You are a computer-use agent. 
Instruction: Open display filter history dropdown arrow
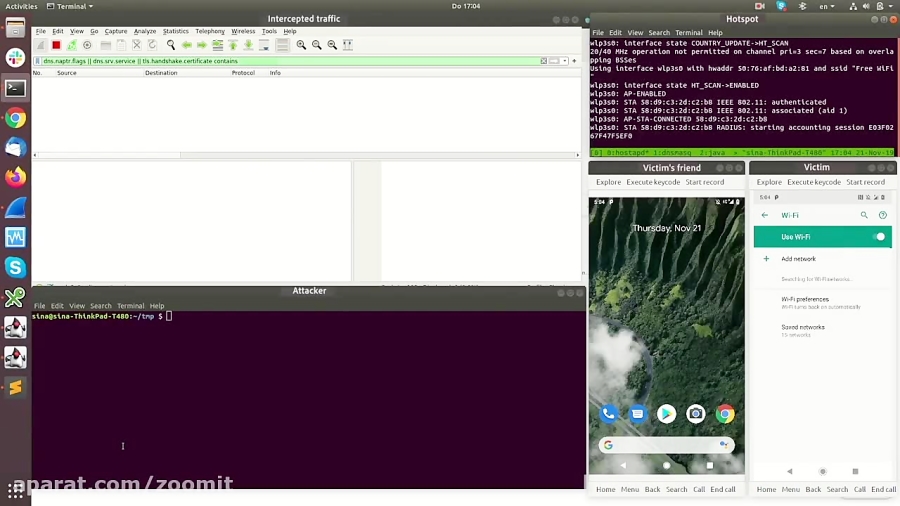click(565, 61)
